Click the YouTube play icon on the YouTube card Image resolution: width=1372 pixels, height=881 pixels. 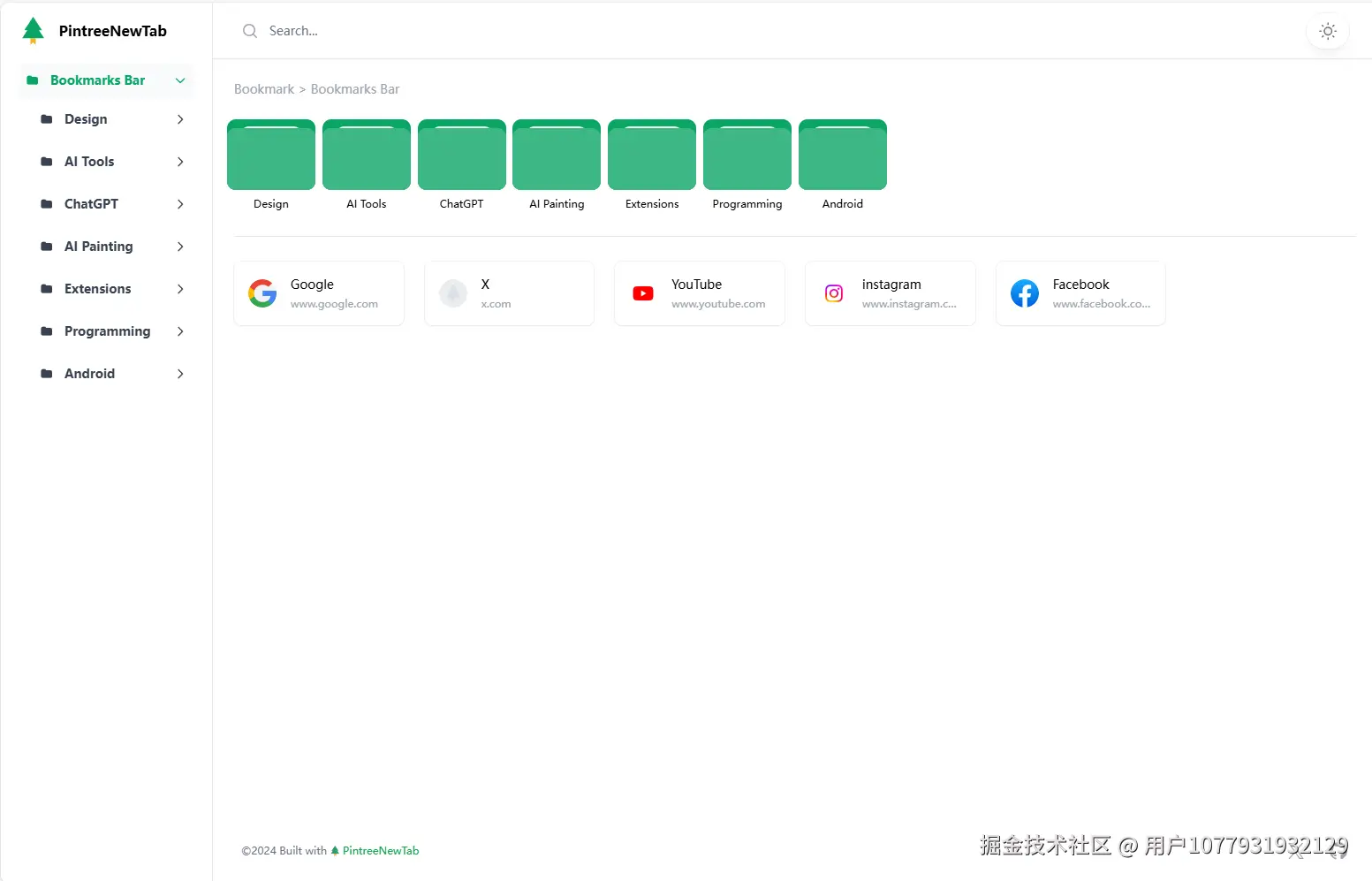pos(642,292)
